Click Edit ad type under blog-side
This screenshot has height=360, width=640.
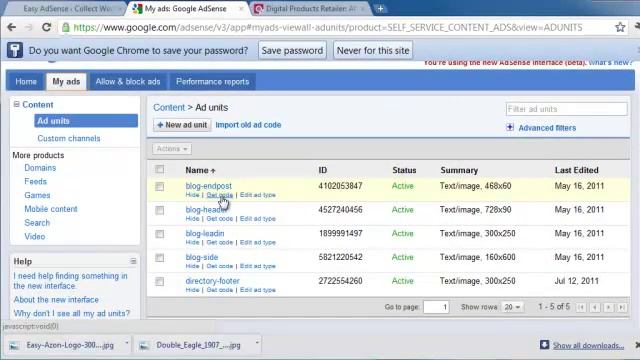pos(258,266)
